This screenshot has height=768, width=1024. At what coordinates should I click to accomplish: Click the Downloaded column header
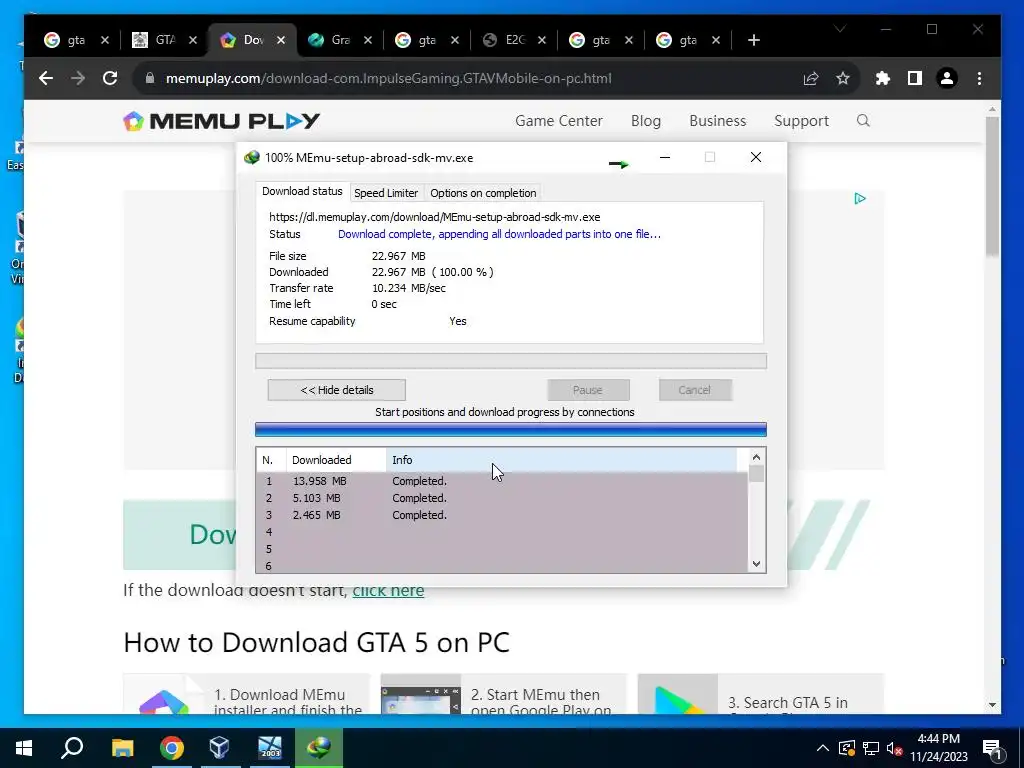point(336,460)
